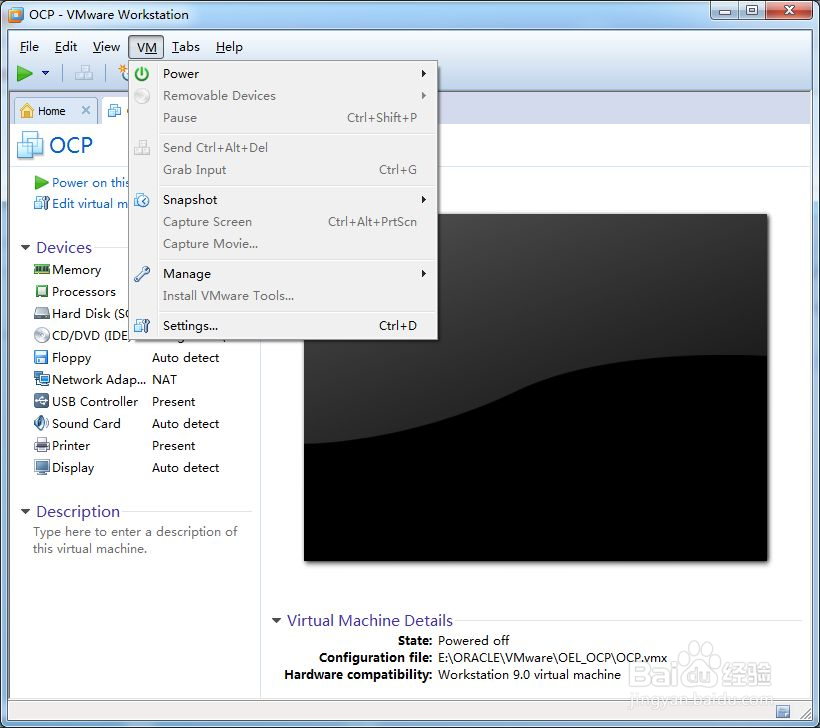
Task: Open the Help menu
Action: point(229,47)
